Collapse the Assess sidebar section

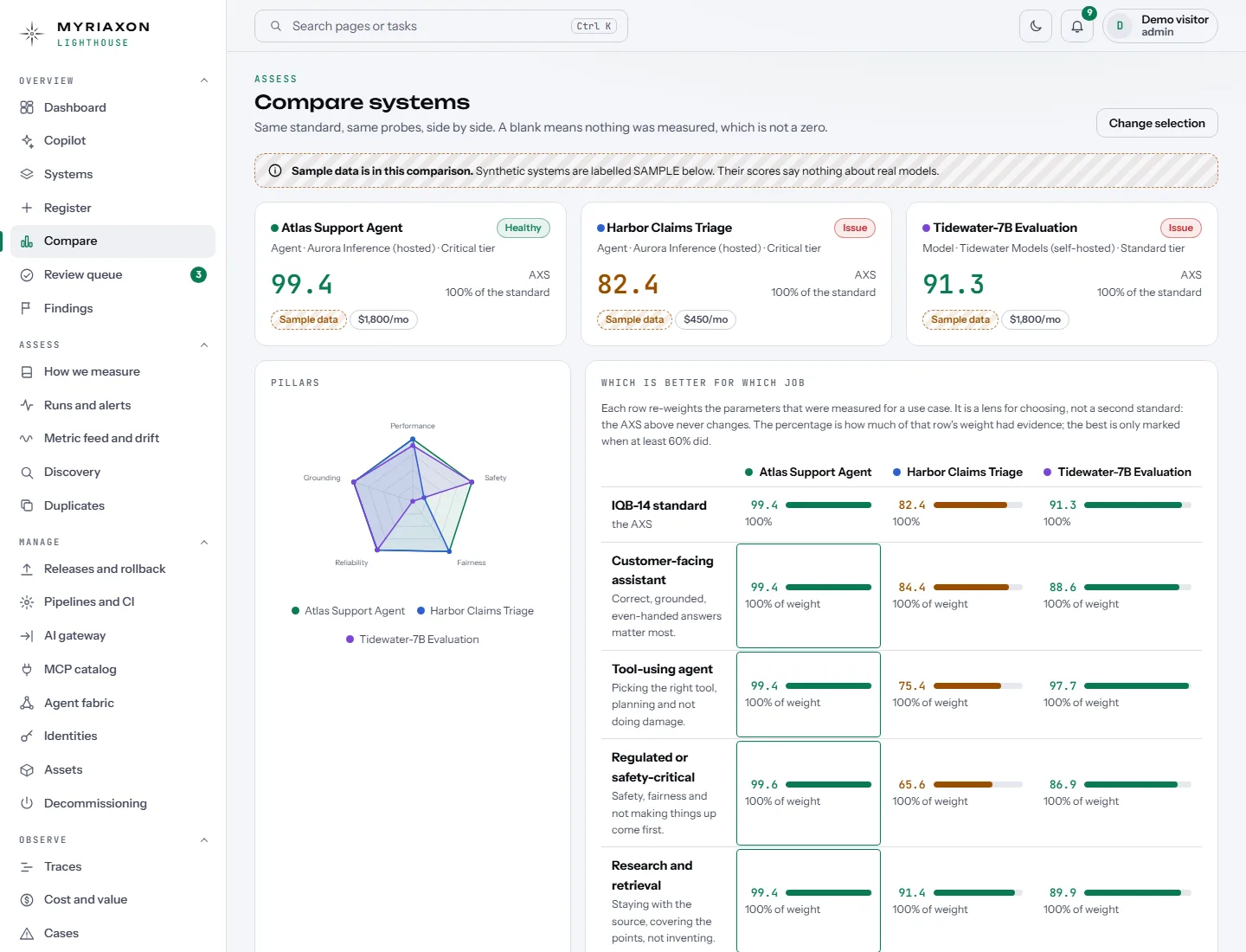click(204, 345)
